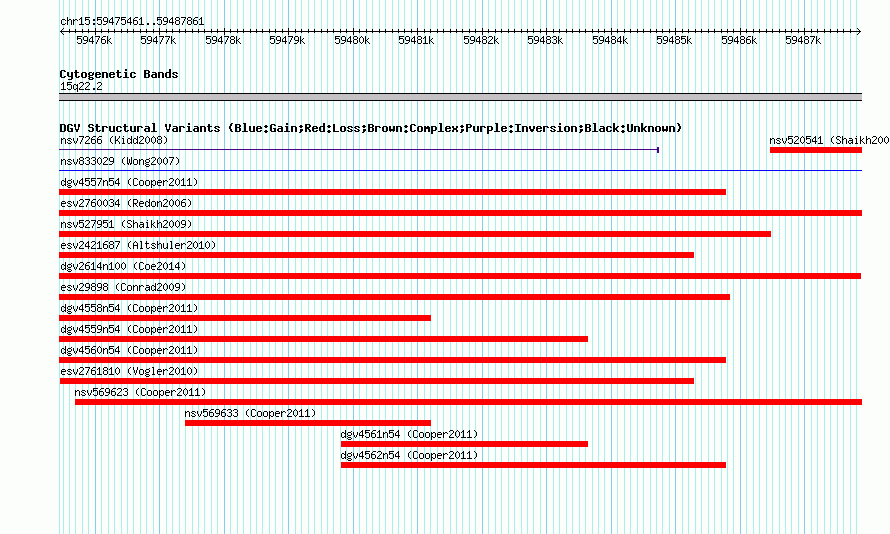Select the esv2760034 (Redon2006) label
This screenshot has width=890, height=534.
[x=126, y=203]
